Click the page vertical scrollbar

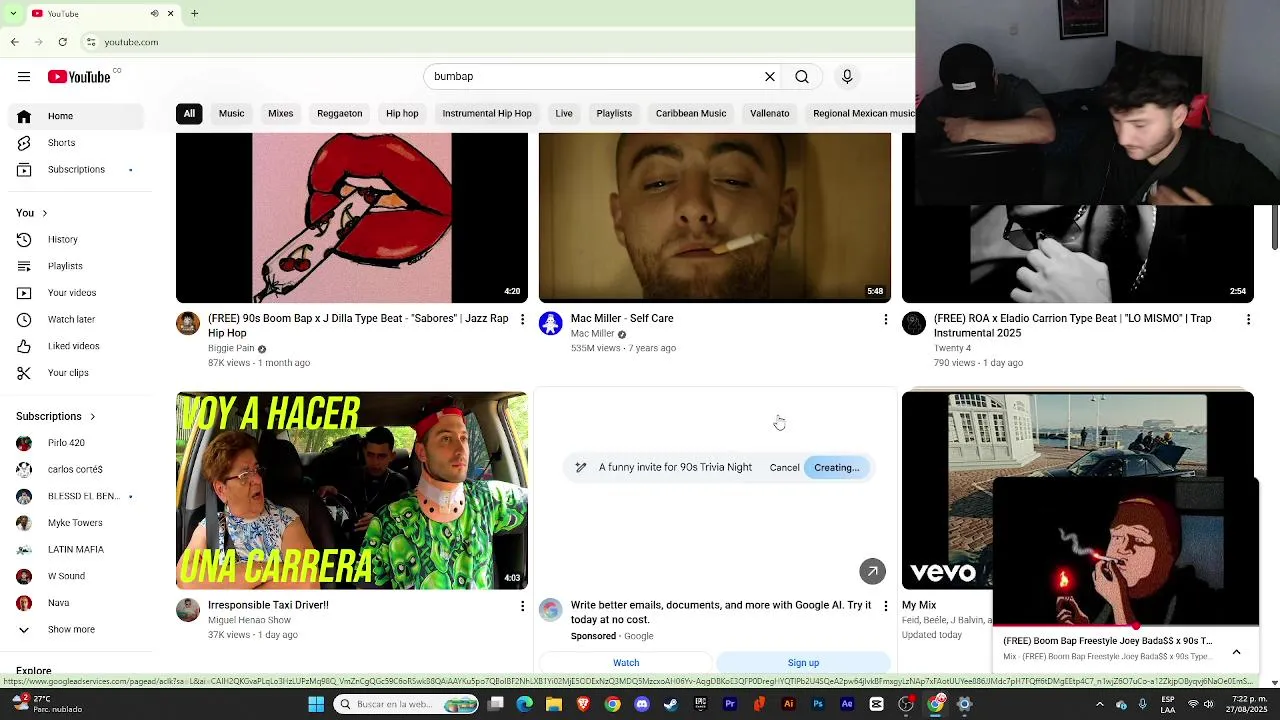1274,226
